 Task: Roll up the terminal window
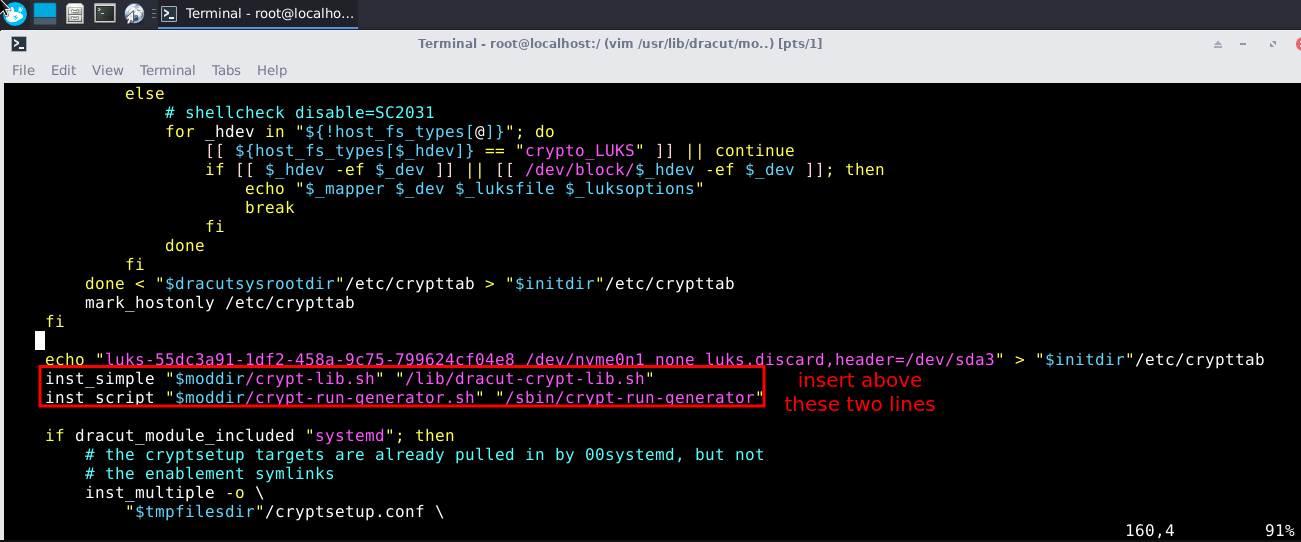pos(1217,44)
